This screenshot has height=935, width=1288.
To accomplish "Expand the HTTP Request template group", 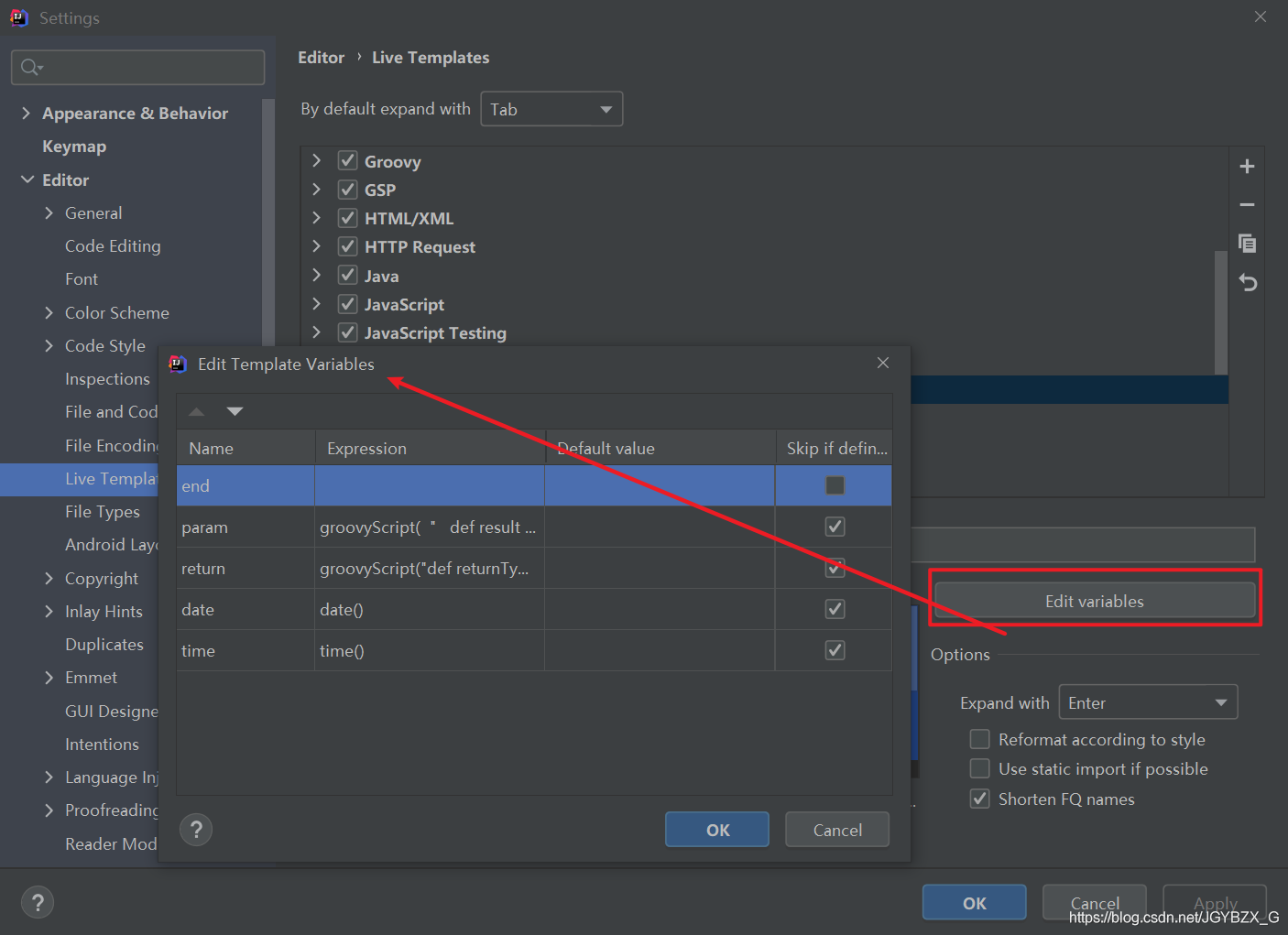I will click(x=316, y=246).
